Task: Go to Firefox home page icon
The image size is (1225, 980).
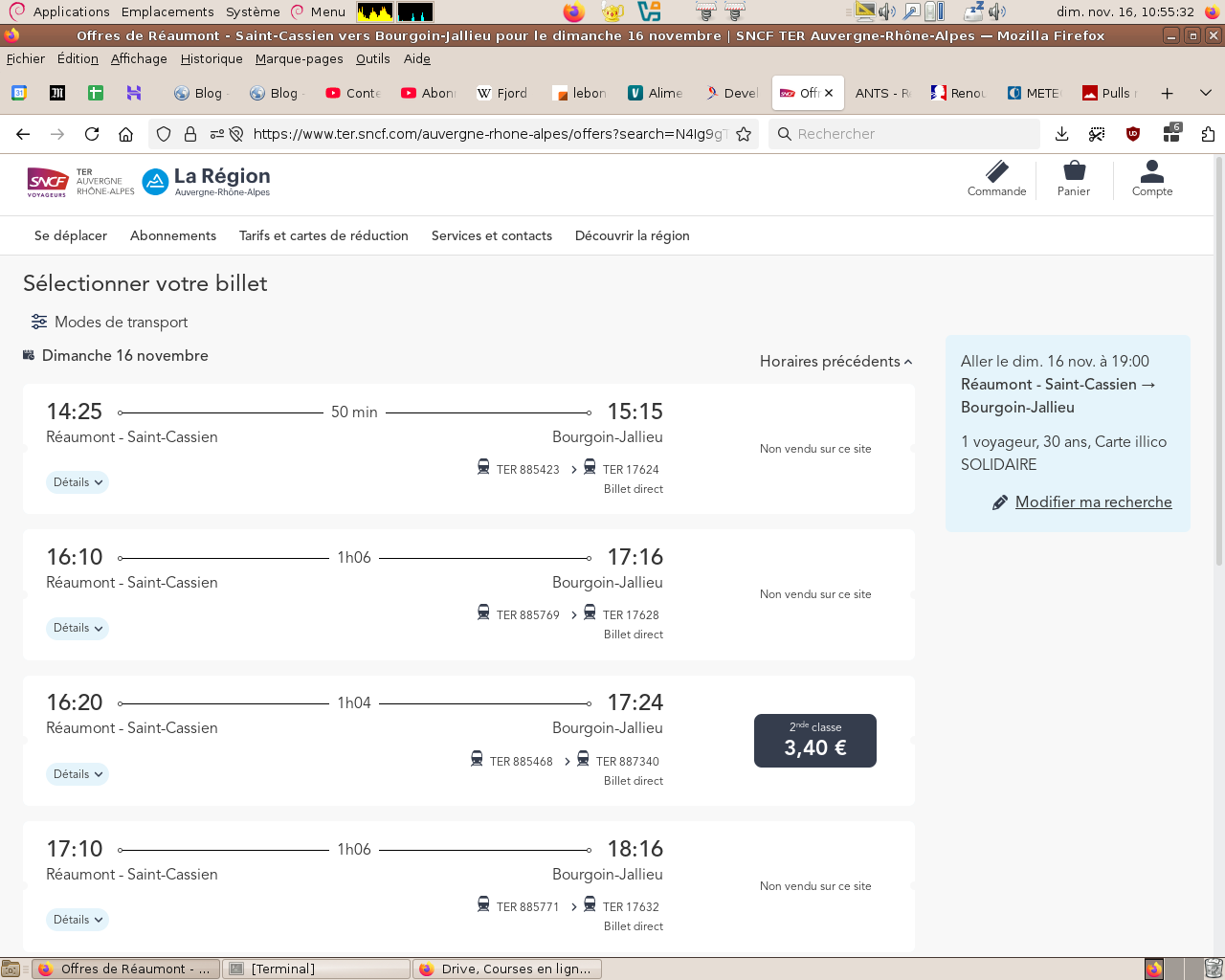Action: point(125,134)
